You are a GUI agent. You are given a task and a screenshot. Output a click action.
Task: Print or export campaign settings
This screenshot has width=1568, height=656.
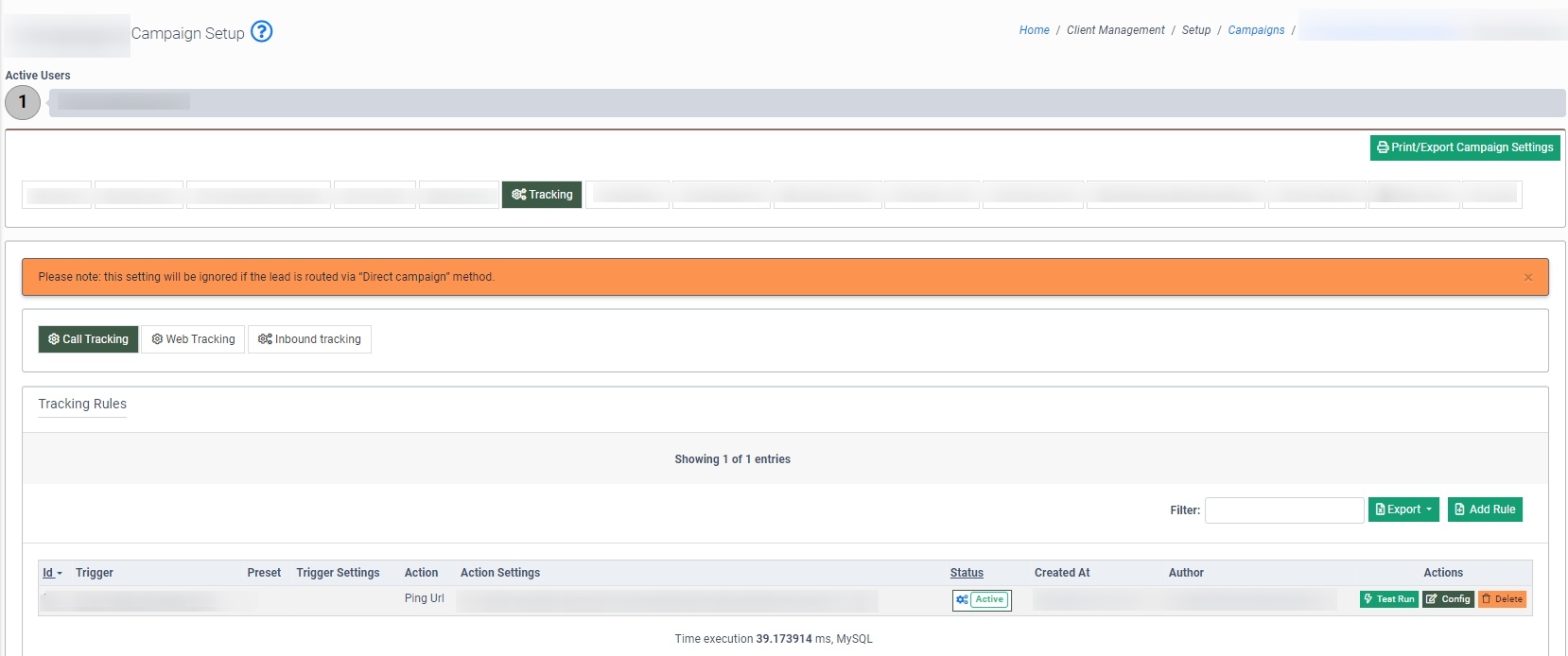pos(1464,147)
